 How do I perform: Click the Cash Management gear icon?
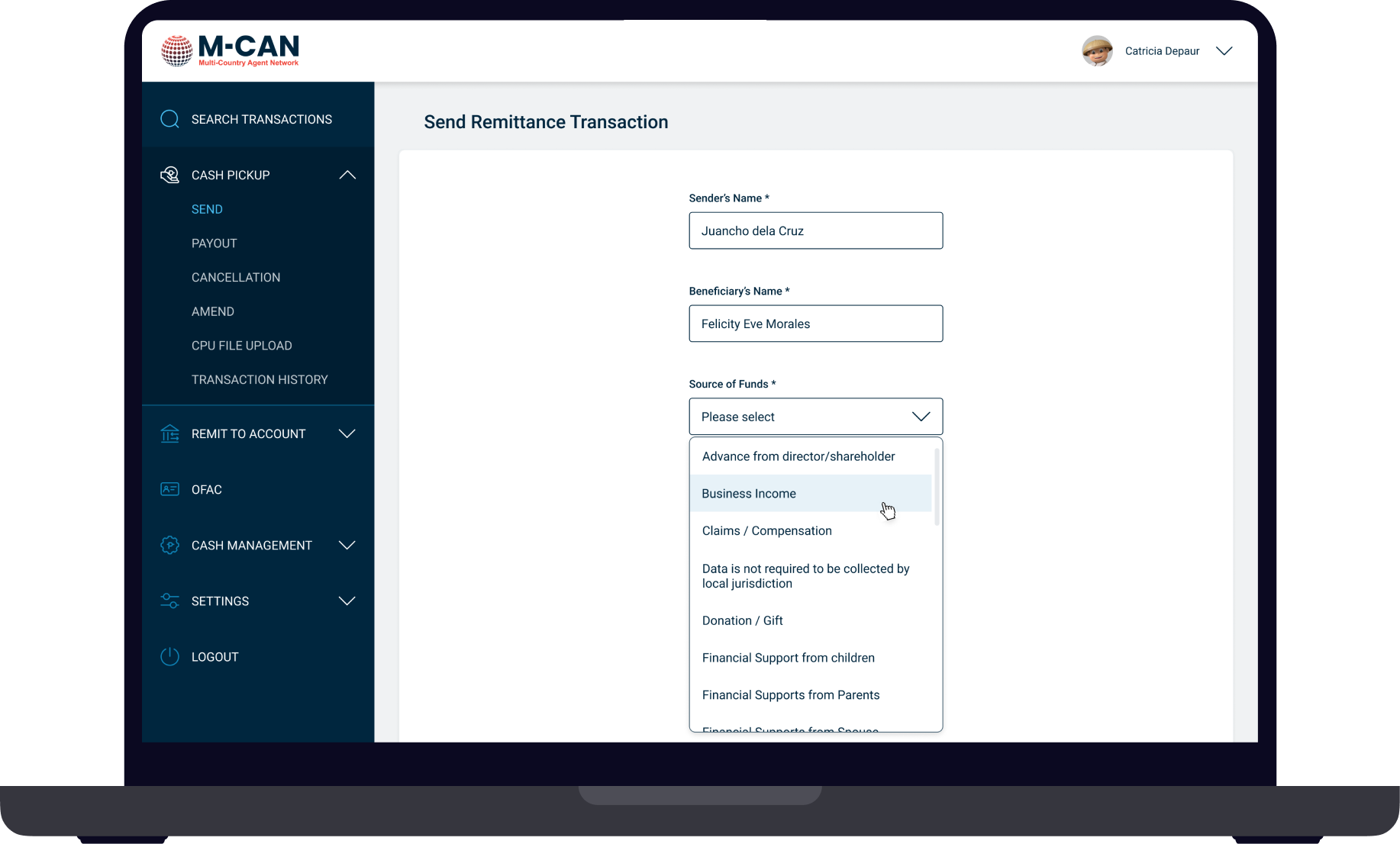(x=169, y=545)
